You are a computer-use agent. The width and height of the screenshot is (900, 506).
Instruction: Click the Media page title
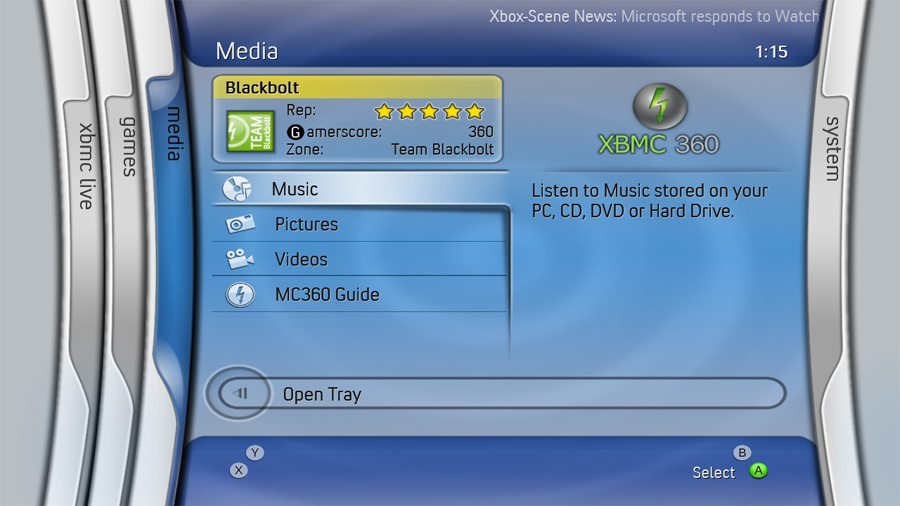pos(247,51)
